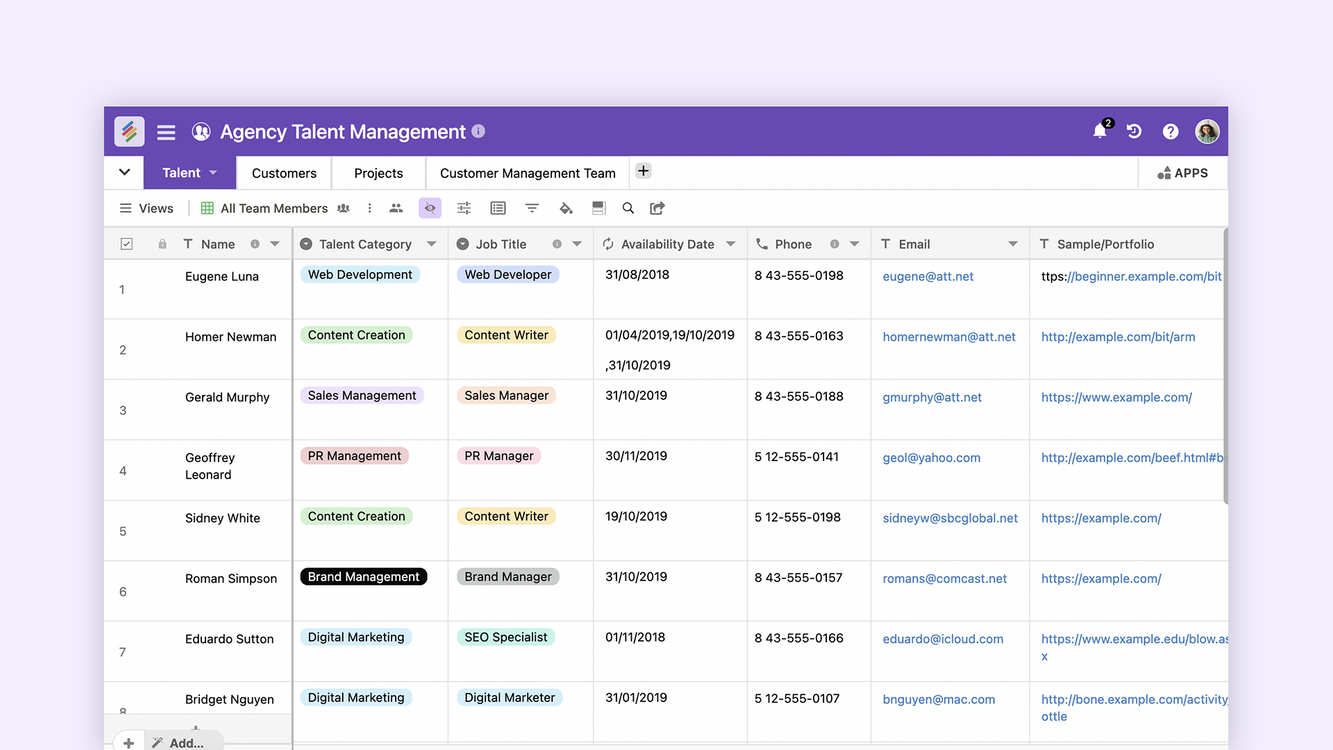The image size is (1333, 750).
Task: Switch to the Projects tab
Action: coord(378,173)
